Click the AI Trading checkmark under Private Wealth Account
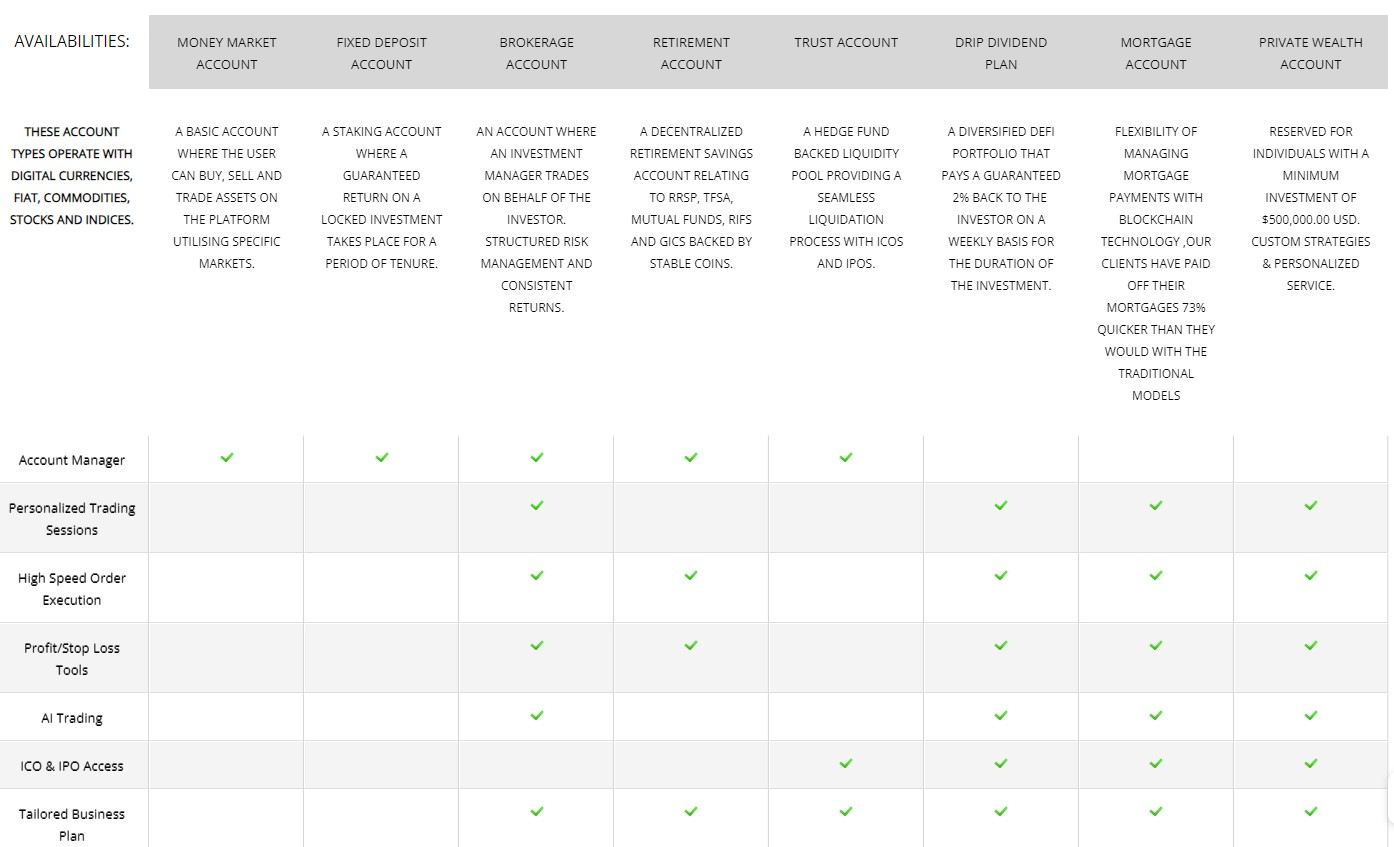Viewport: 1394px width, 847px height. tap(1311, 715)
